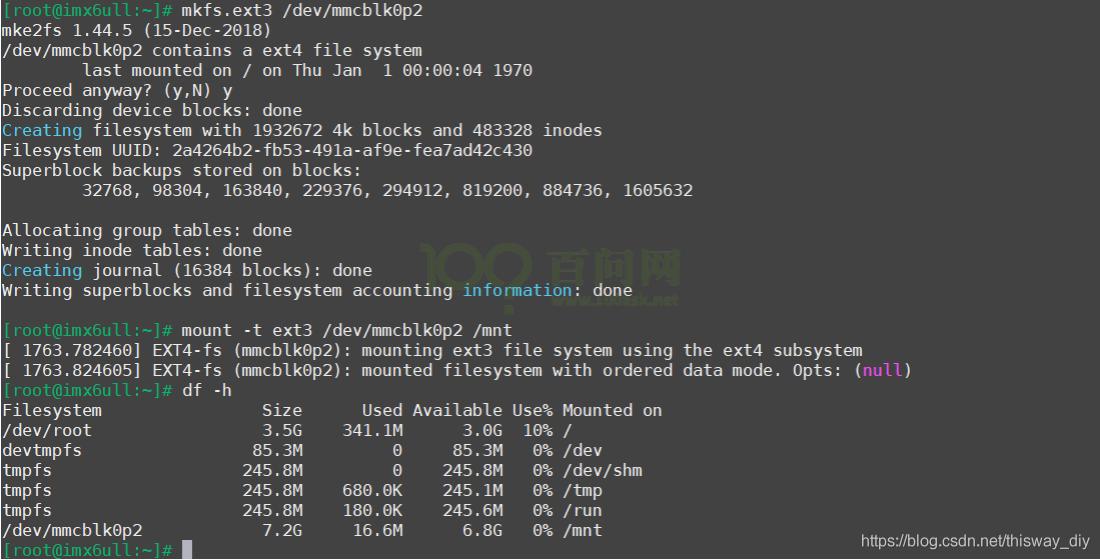1100x560 pixels.
Task: Click the "Mounted on" column header
Action: coord(612,410)
